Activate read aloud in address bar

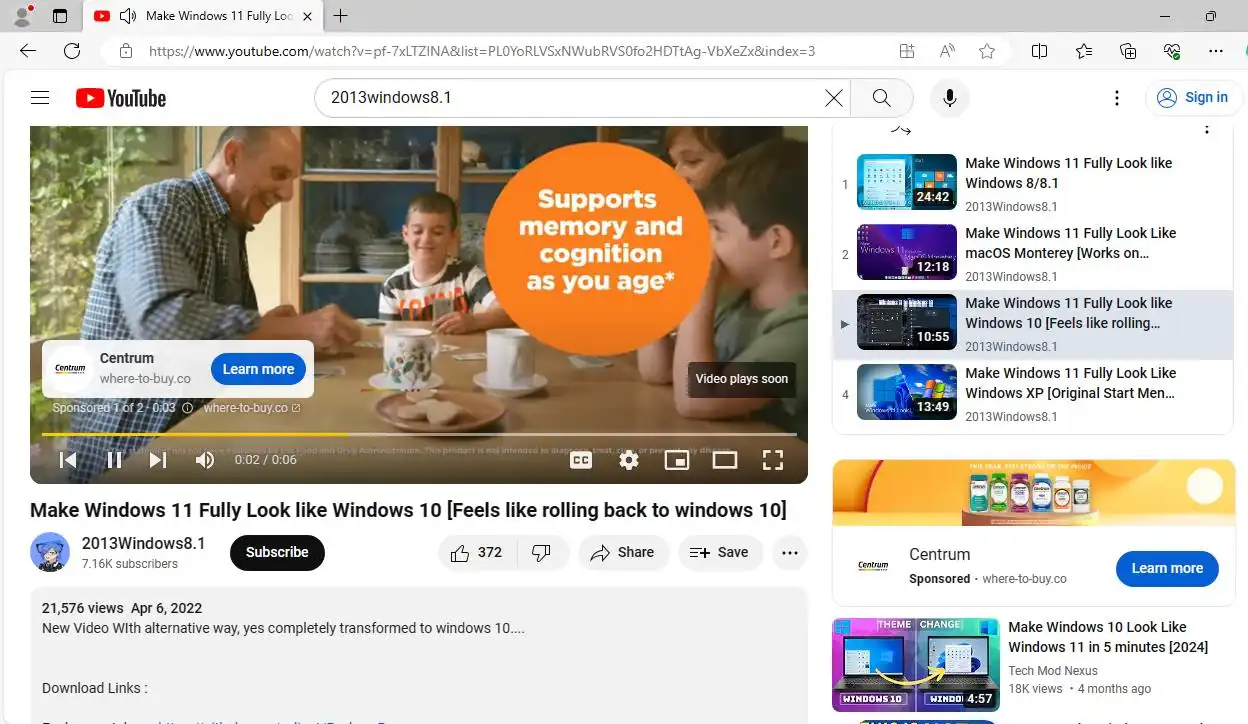click(x=947, y=51)
